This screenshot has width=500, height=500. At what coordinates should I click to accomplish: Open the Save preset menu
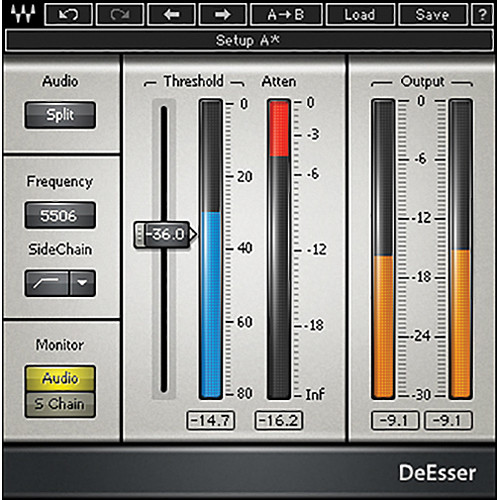433,14
